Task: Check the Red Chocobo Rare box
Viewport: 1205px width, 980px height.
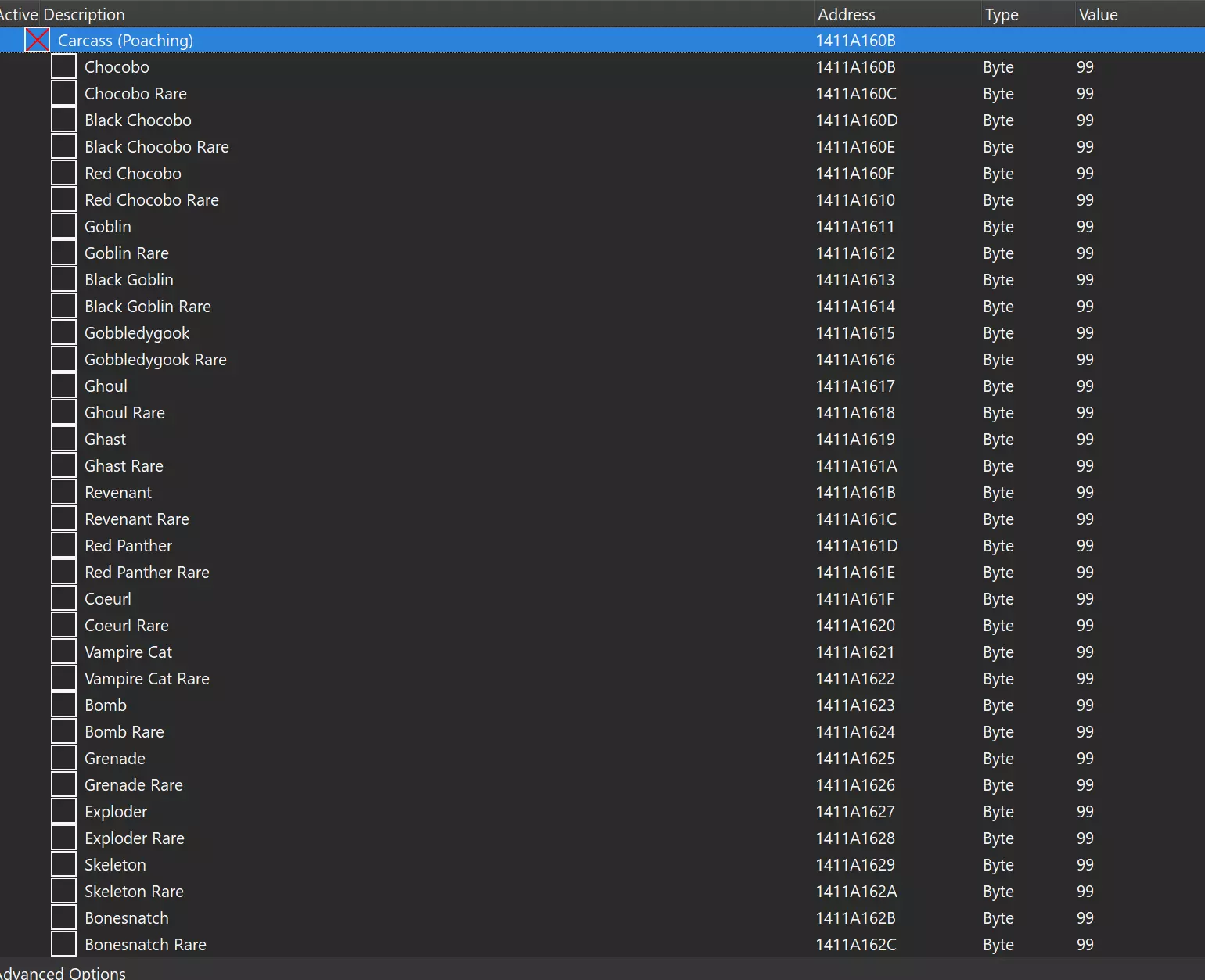Action: (63, 199)
